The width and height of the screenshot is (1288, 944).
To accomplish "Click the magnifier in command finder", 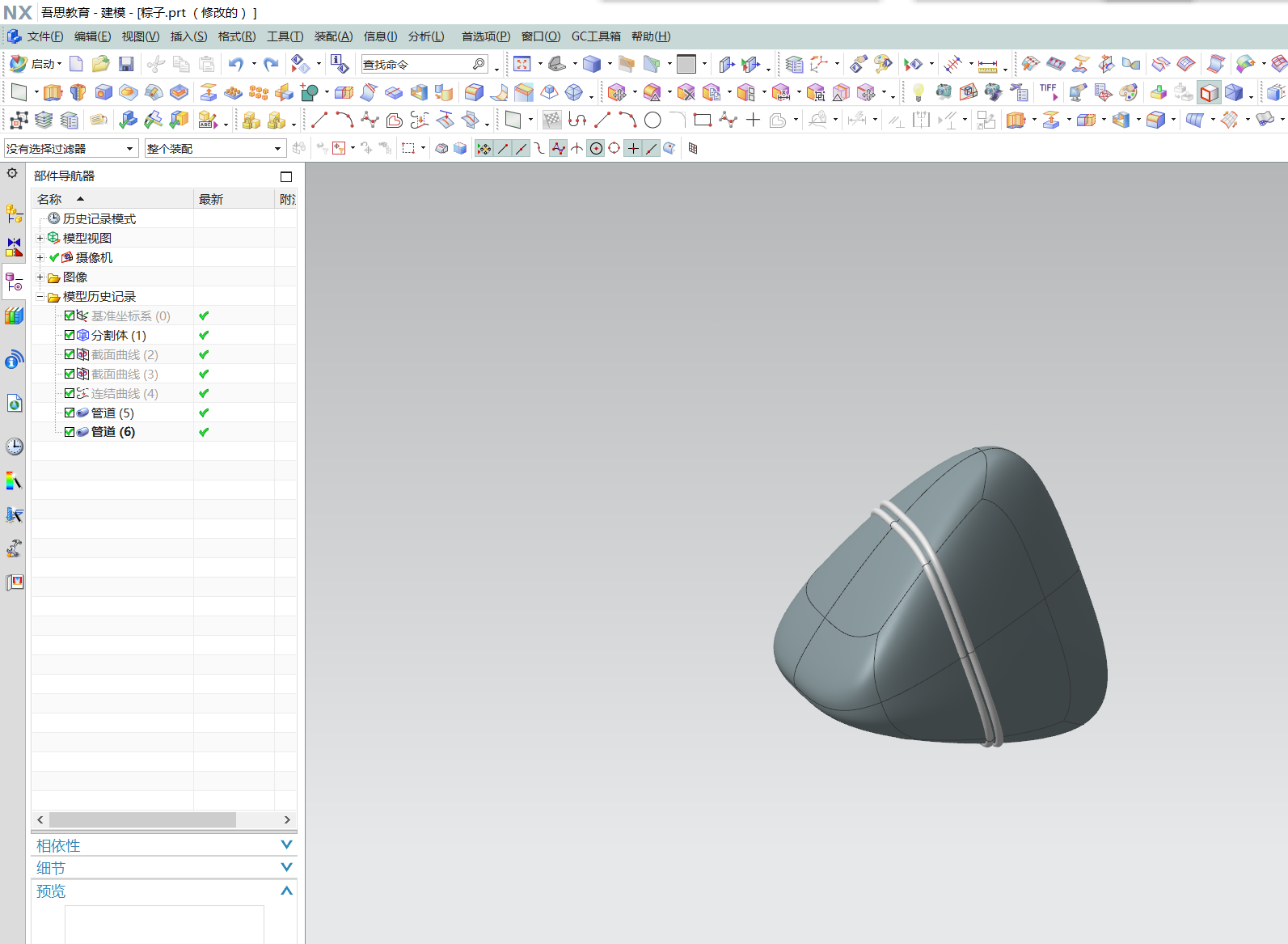I will [x=479, y=64].
